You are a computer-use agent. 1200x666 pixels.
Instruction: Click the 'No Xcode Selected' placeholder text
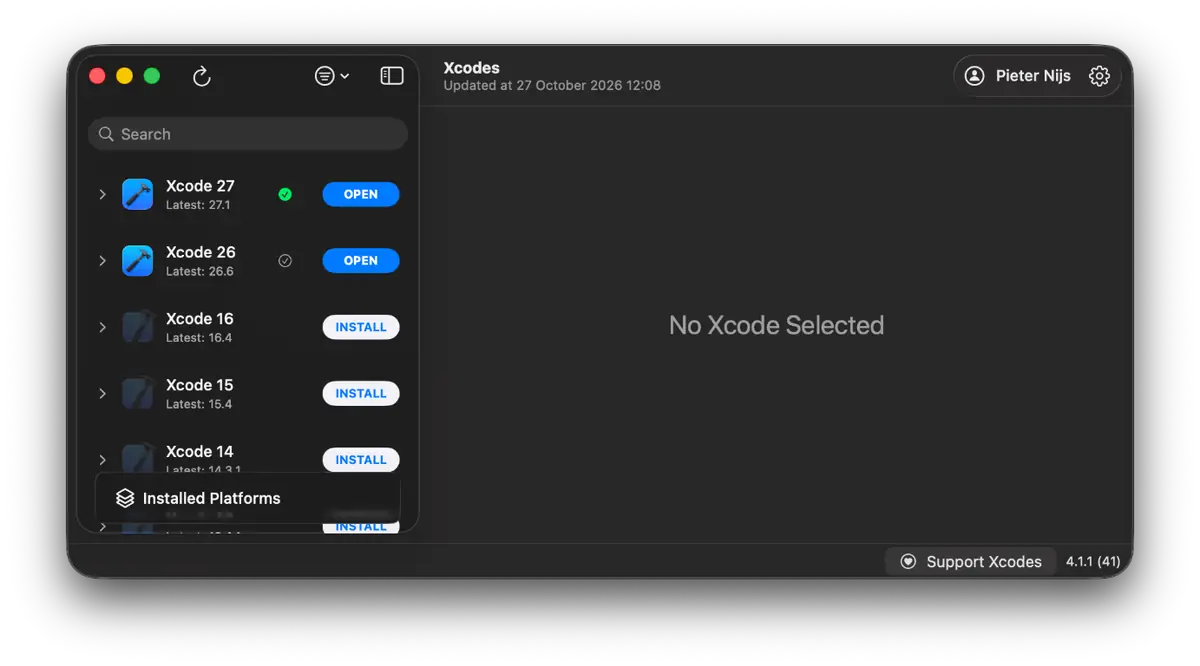(776, 325)
